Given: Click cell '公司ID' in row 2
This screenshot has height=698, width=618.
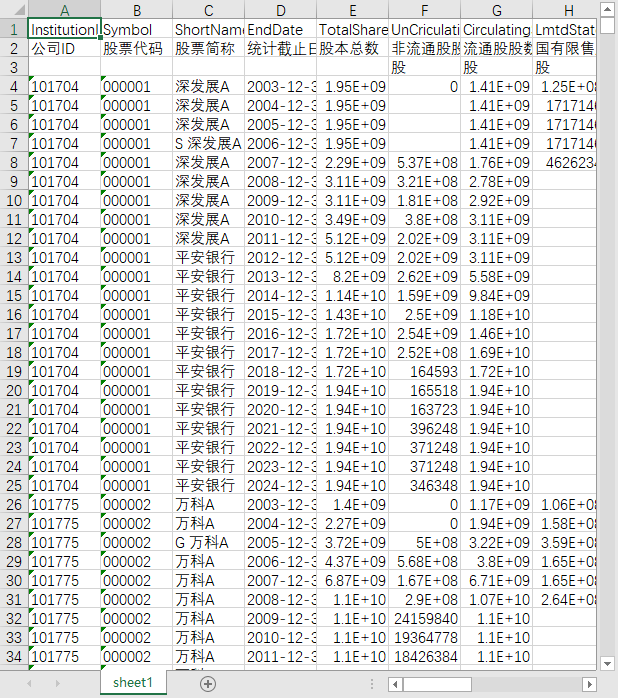Looking at the screenshot, I should point(65,49).
